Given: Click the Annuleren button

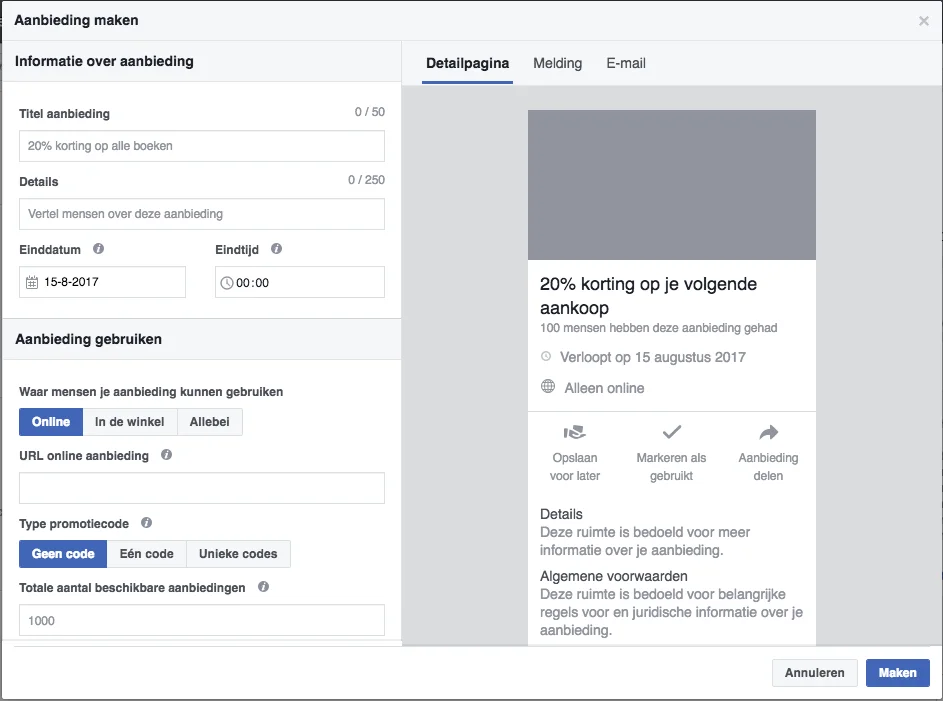Looking at the screenshot, I should click(814, 673).
